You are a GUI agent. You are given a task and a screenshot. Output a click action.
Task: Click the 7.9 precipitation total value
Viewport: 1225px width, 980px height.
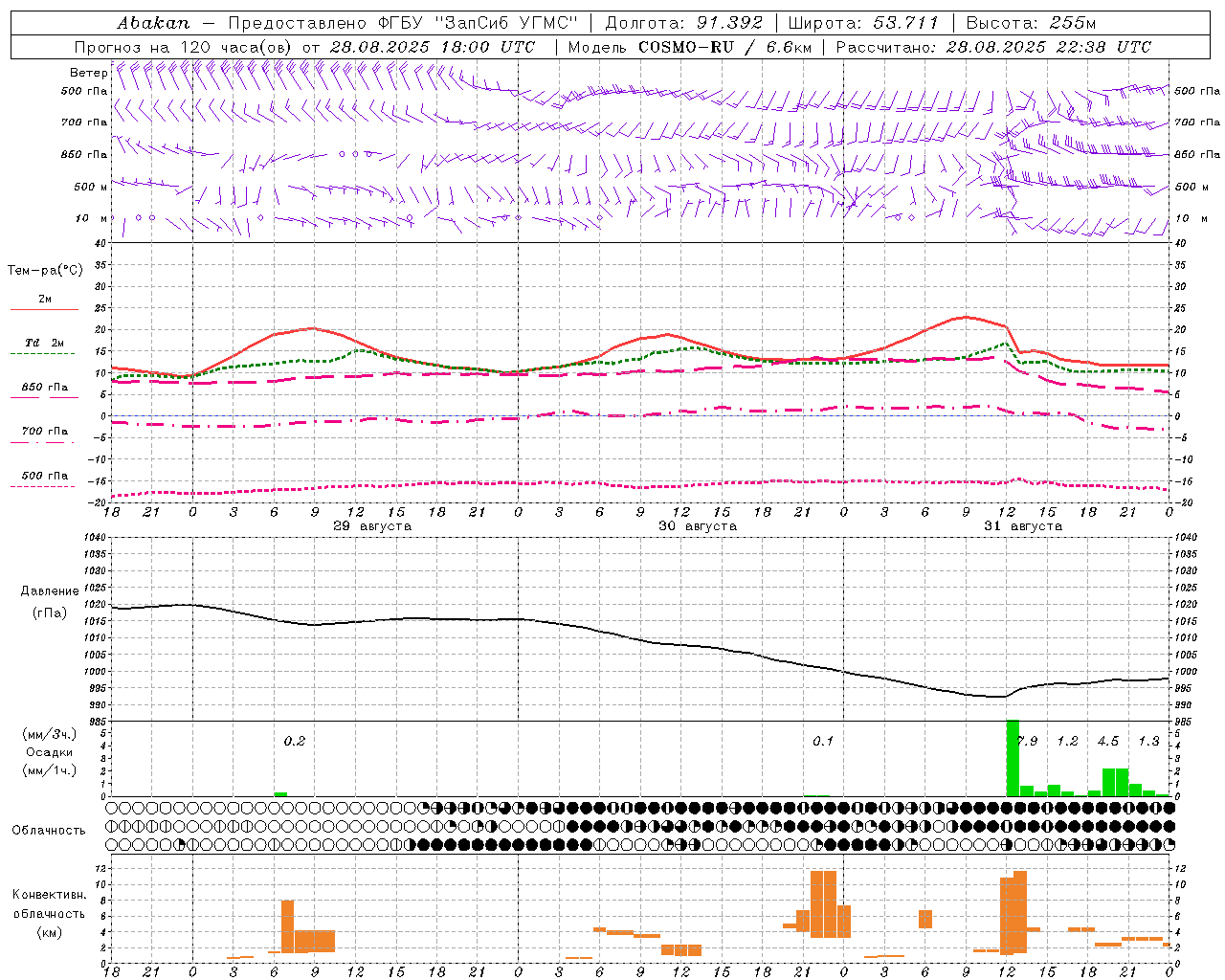pyautogui.click(x=1028, y=742)
